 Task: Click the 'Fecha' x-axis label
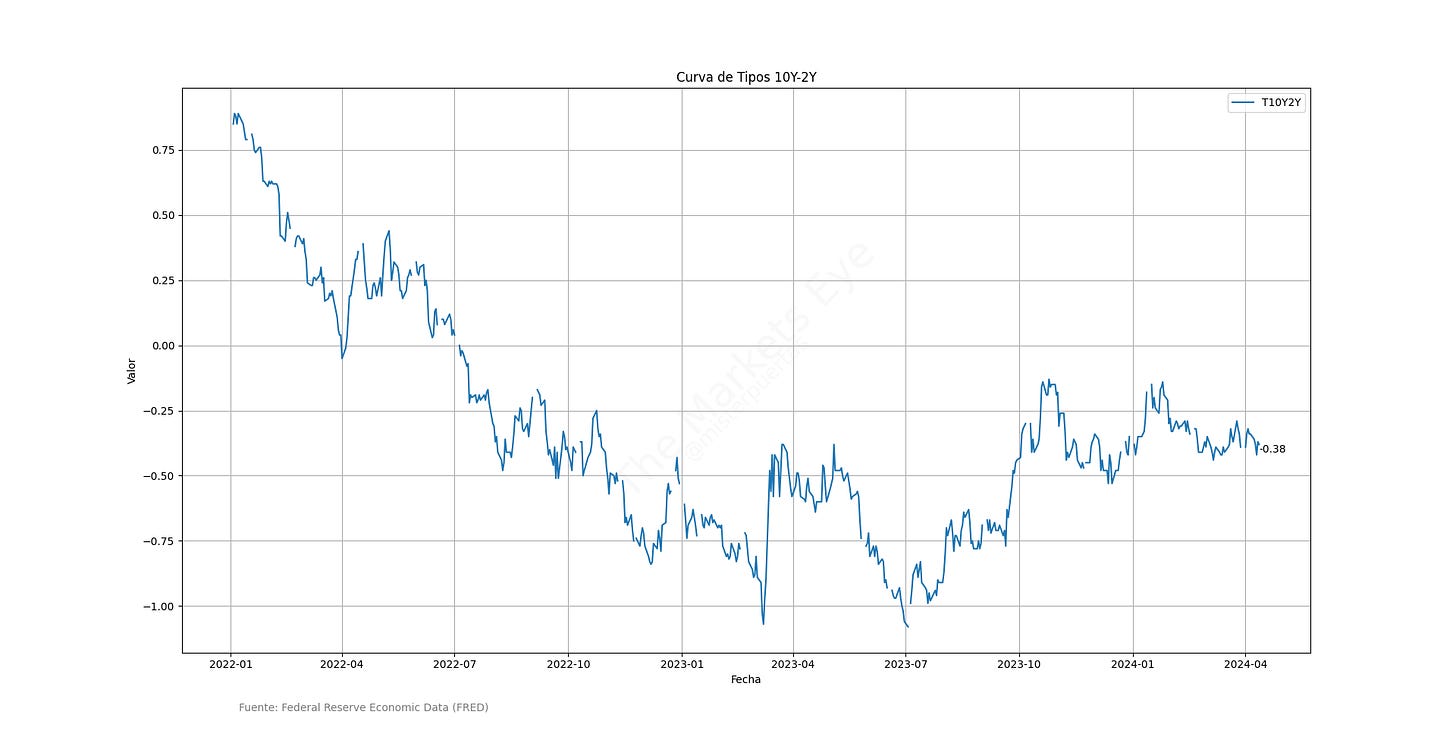[x=746, y=679]
